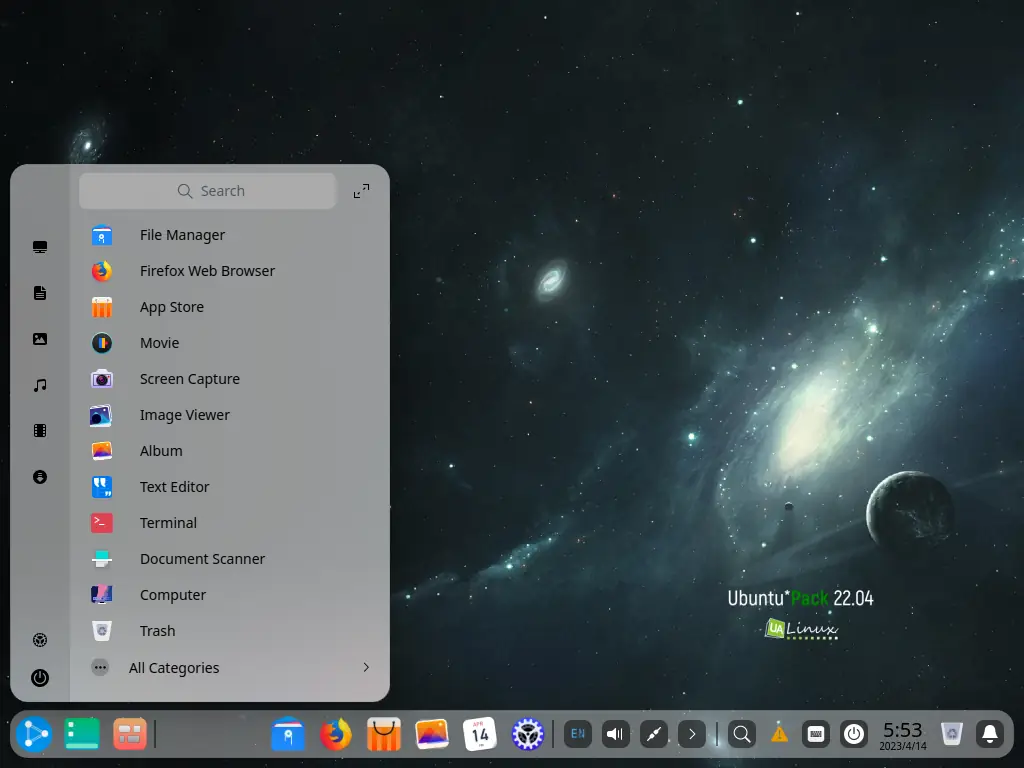
Task: Click the yellow warning tray icon
Action: click(x=779, y=735)
